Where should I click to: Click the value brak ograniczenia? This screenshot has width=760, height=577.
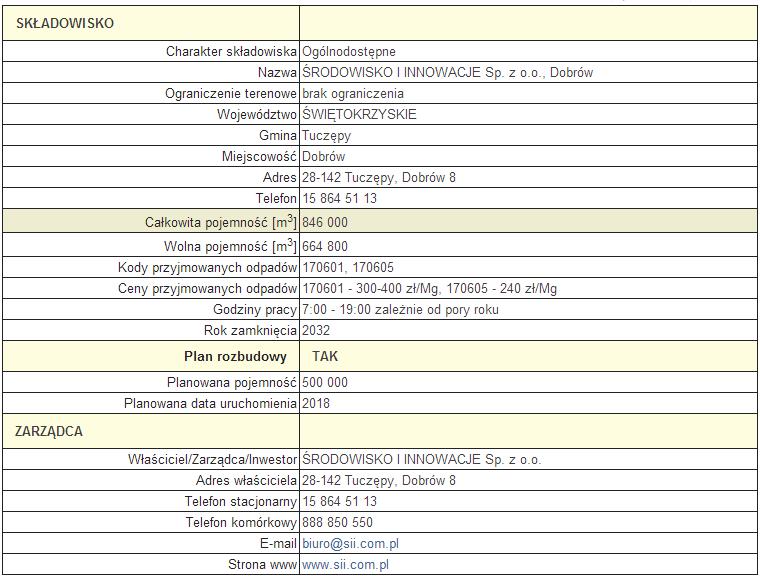pyautogui.click(x=353, y=93)
